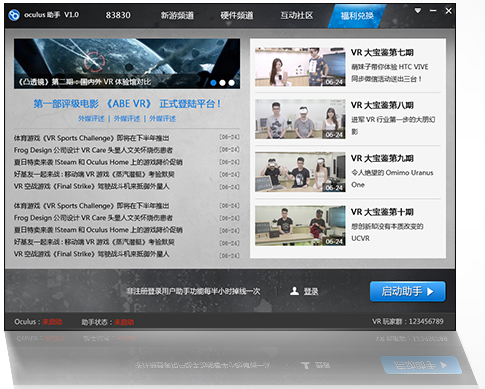Open the 《ABE VR》 headline link
Image resolution: width=485 pixels, height=389 pixels.
click(127, 104)
